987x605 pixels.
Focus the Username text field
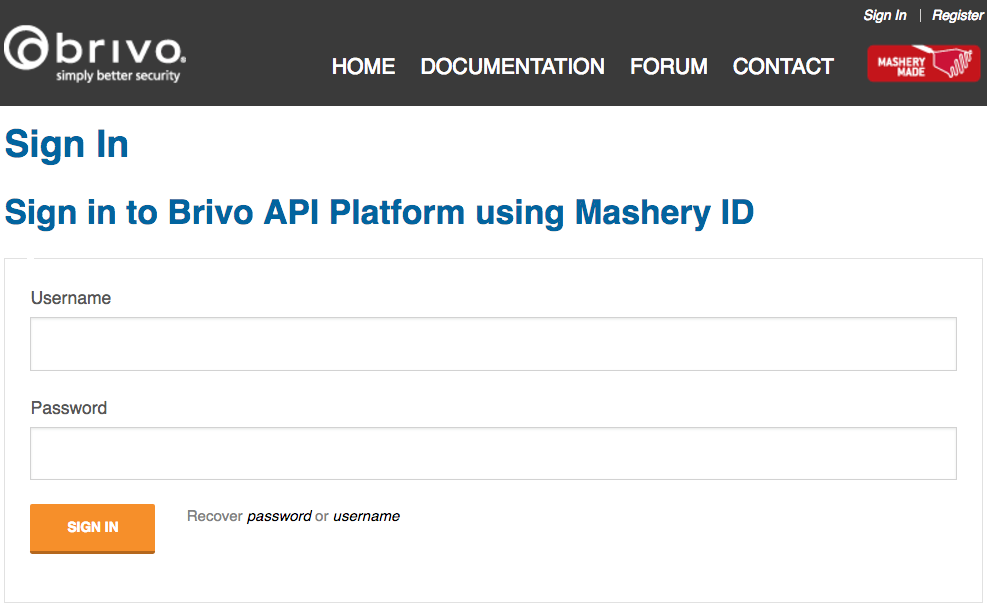coord(493,344)
